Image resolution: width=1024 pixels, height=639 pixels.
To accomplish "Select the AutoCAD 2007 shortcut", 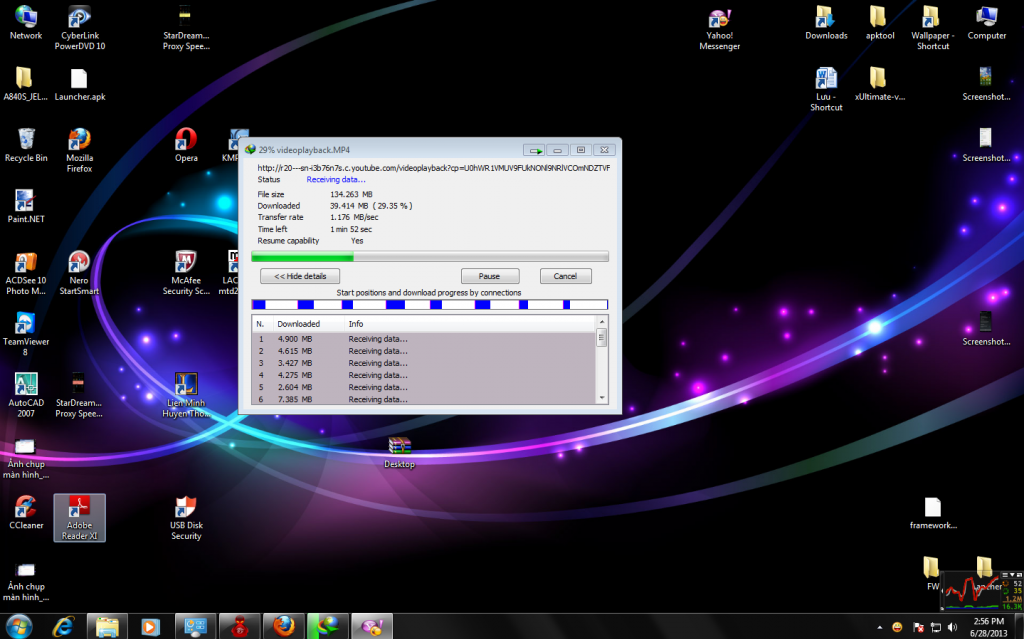I will (26, 395).
